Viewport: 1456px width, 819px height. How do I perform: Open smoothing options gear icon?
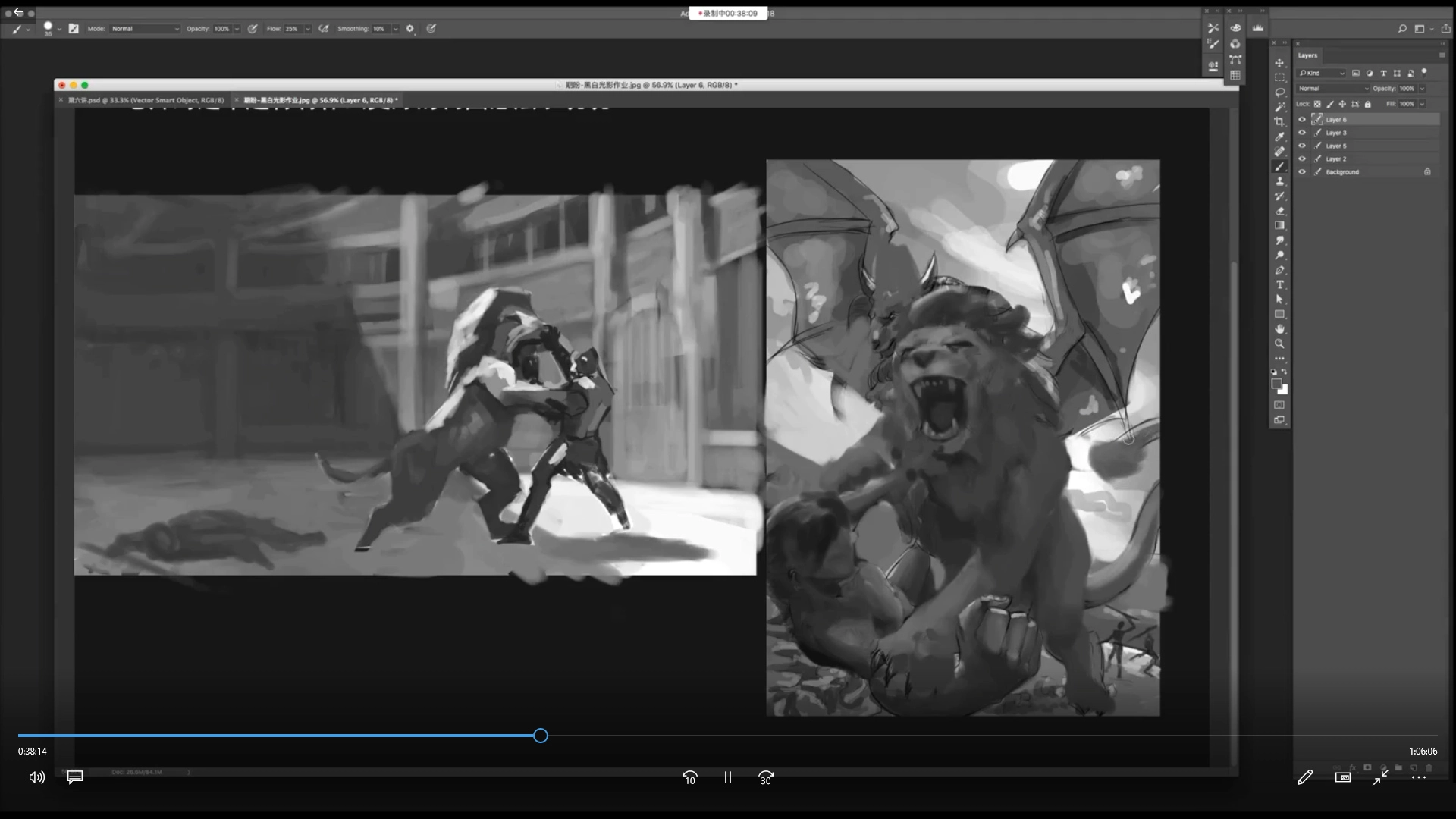[x=410, y=29]
